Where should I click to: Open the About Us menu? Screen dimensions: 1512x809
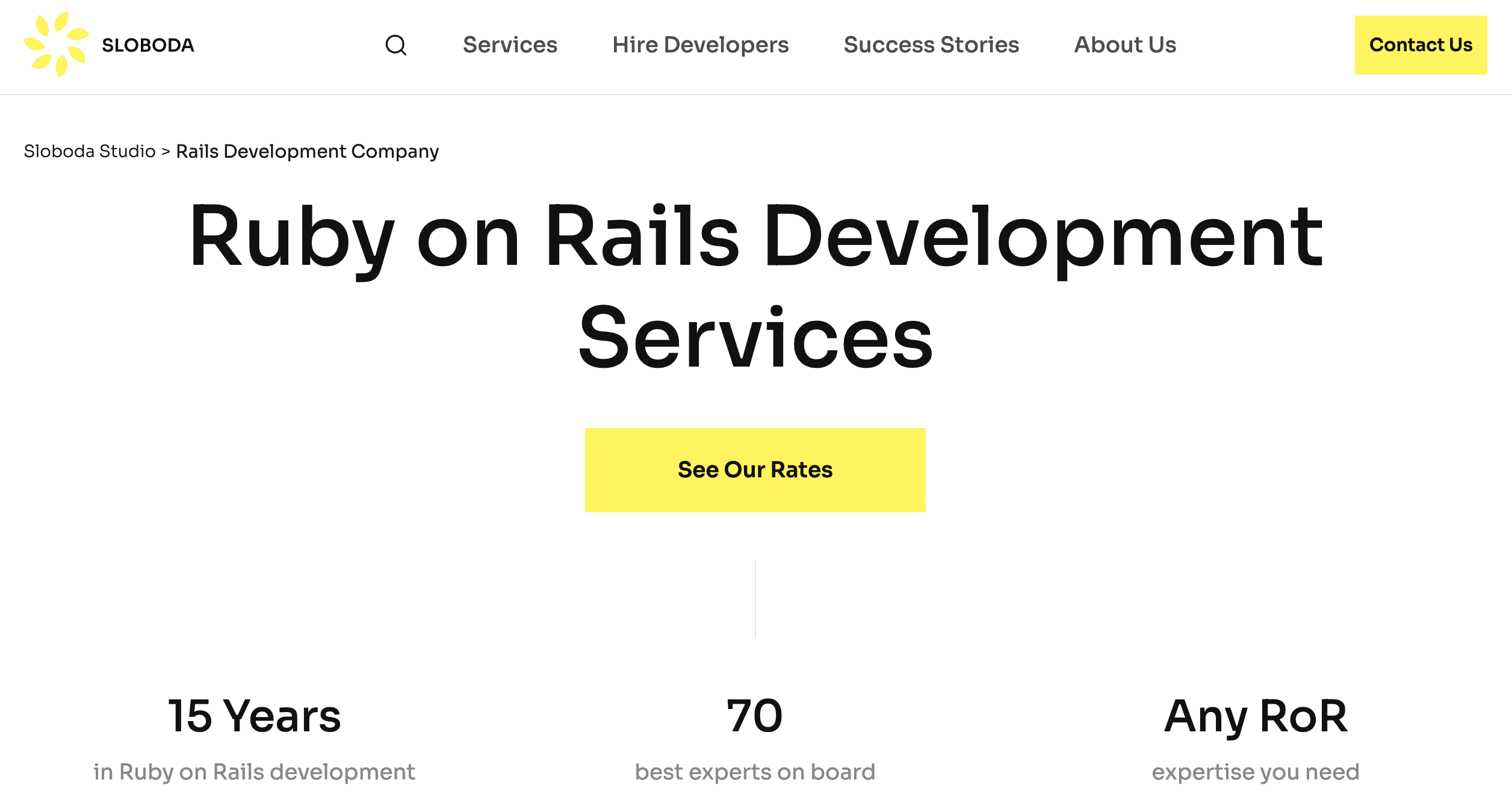[x=1125, y=45]
